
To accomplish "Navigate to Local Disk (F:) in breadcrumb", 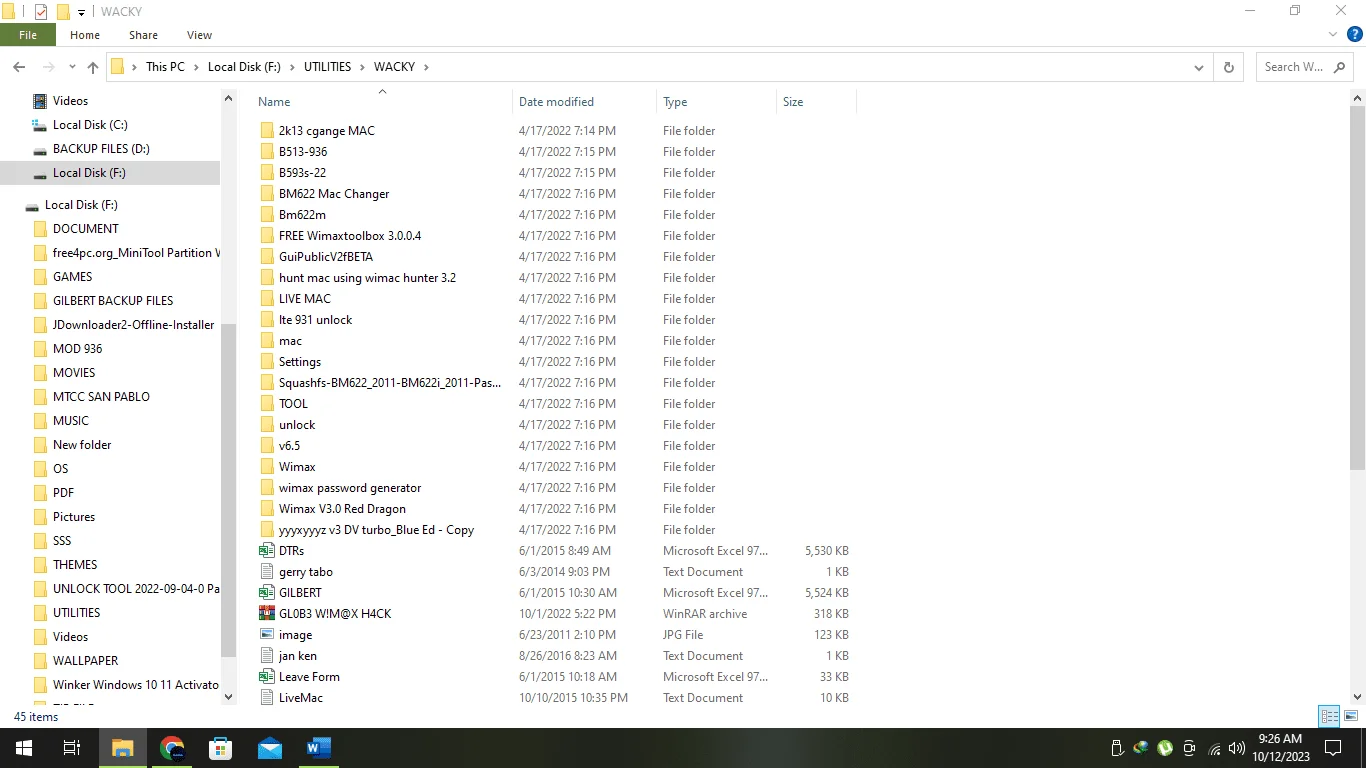I will [244, 67].
